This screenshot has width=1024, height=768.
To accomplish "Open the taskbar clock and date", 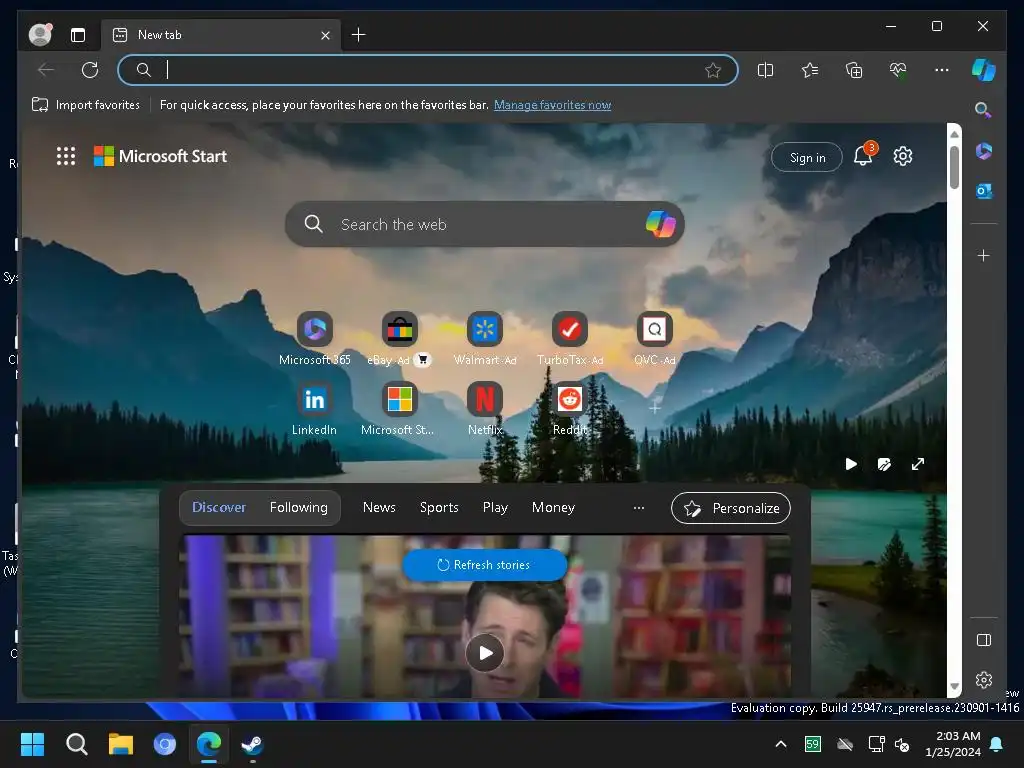I will pos(953,744).
